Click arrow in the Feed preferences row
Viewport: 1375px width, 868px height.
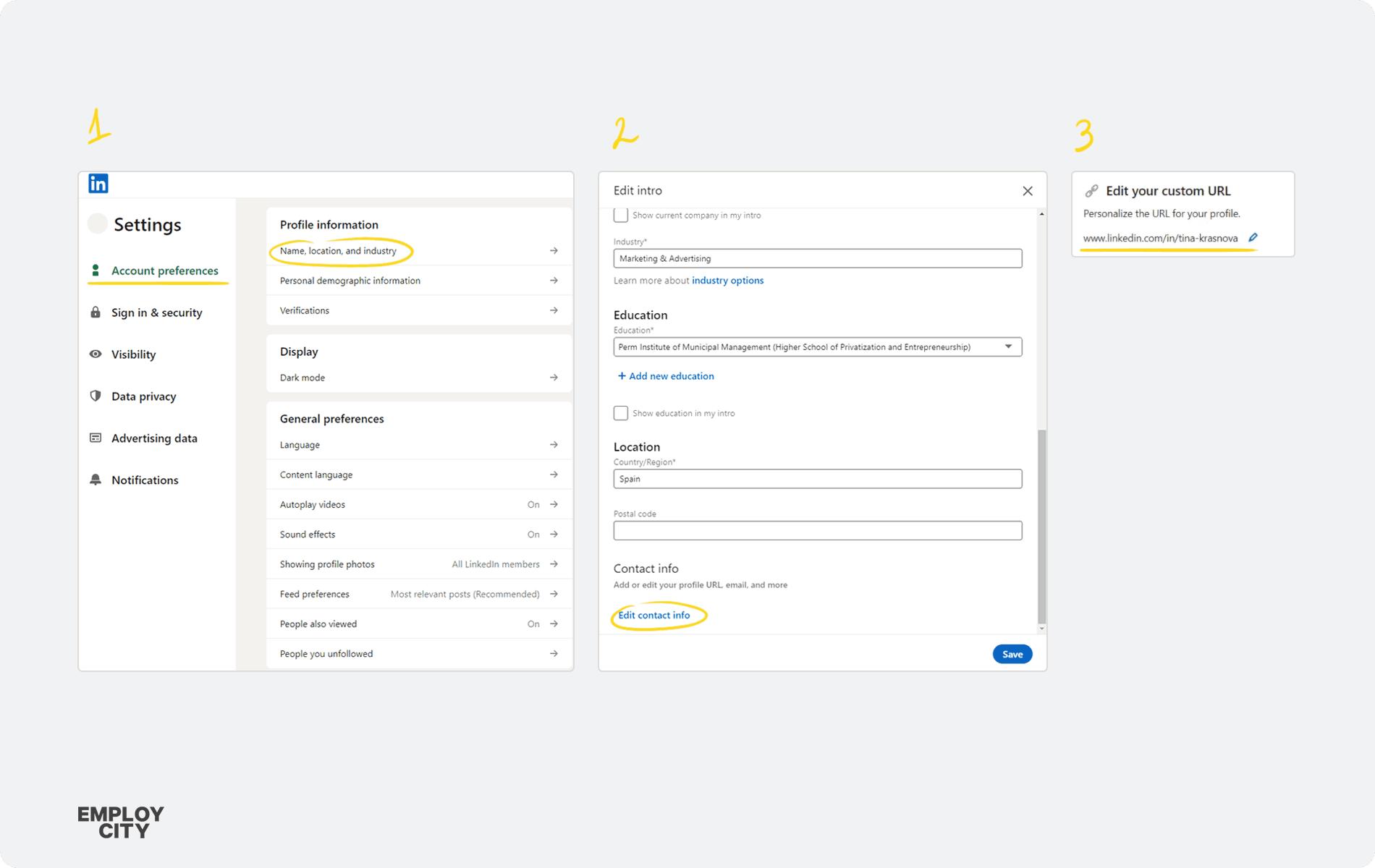[x=554, y=594]
